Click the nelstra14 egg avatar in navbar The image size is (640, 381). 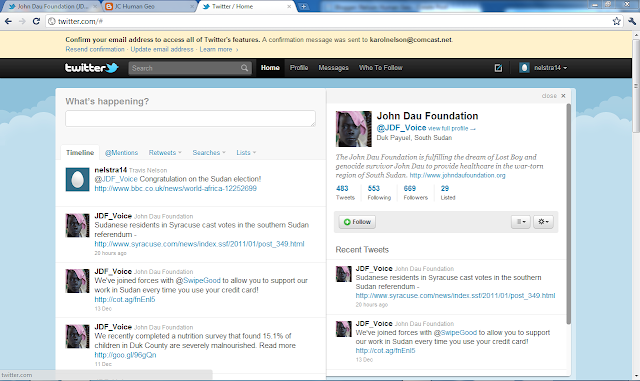click(x=524, y=68)
